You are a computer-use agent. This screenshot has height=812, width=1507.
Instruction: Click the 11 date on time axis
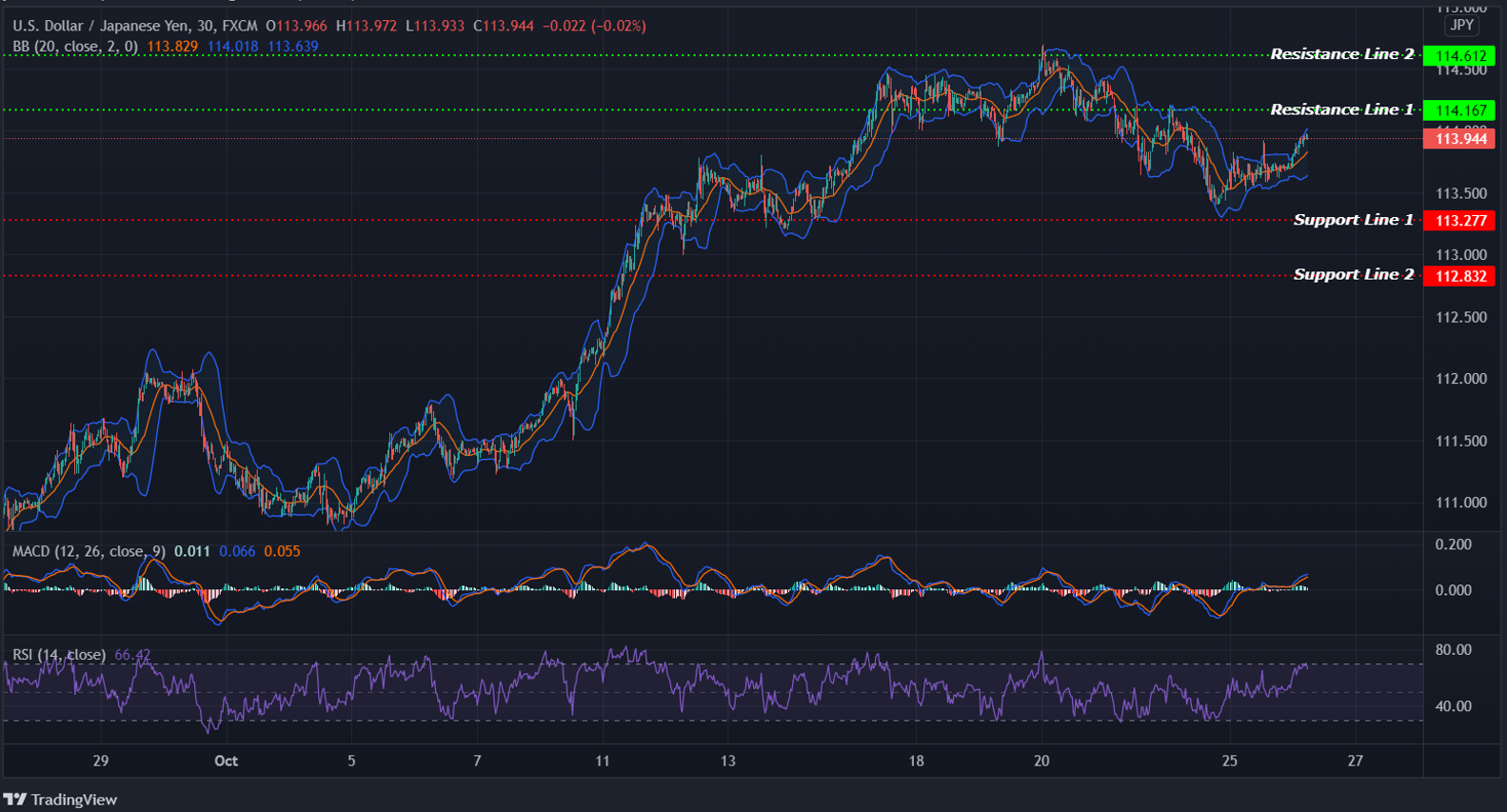[x=603, y=761]
